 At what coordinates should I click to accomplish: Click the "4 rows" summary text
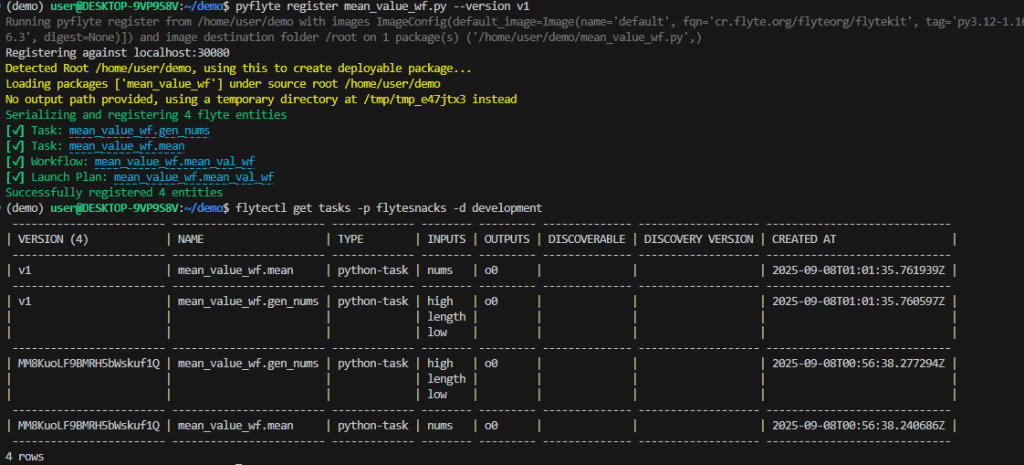coord(24,457)
